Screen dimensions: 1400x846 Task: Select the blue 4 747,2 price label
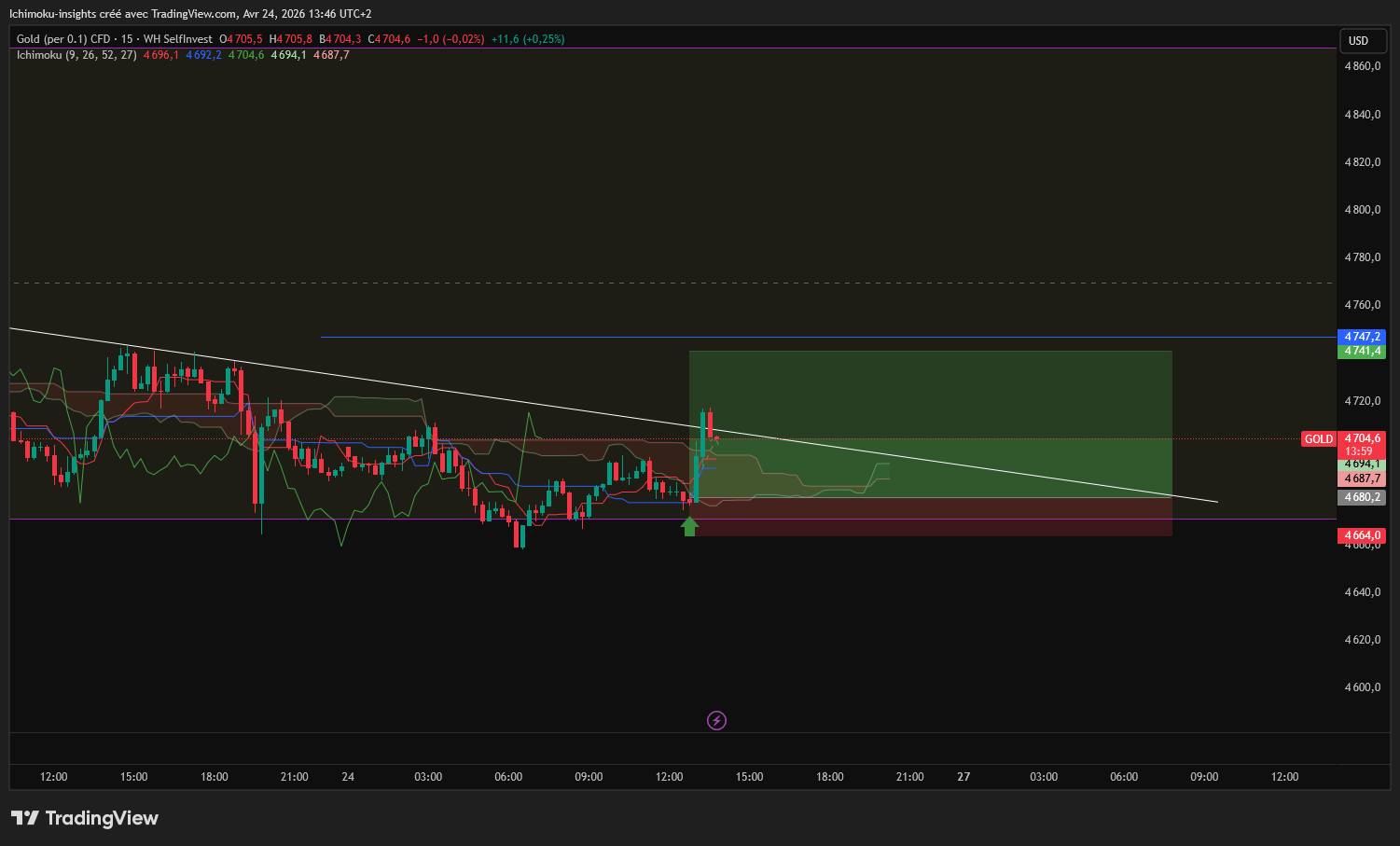point(1362,337)
